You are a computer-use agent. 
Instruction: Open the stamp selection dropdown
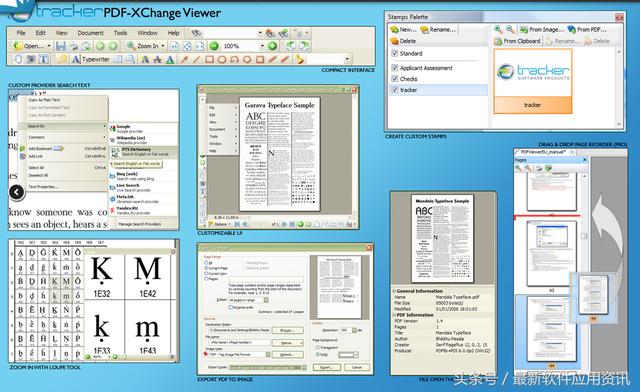(347, 60)
